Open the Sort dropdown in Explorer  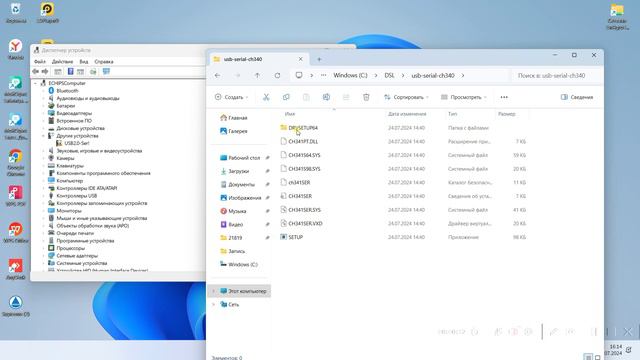(406, 97)
